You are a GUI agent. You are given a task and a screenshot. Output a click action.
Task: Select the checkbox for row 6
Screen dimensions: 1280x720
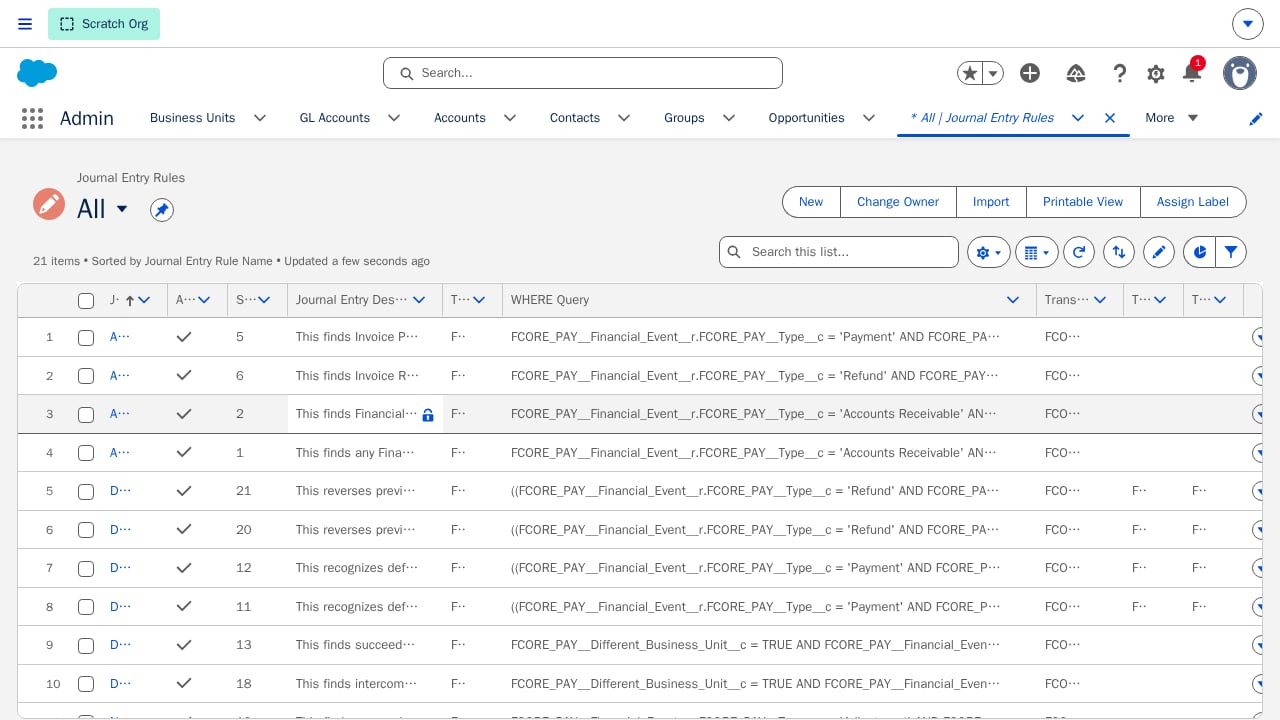click(86, 530)
